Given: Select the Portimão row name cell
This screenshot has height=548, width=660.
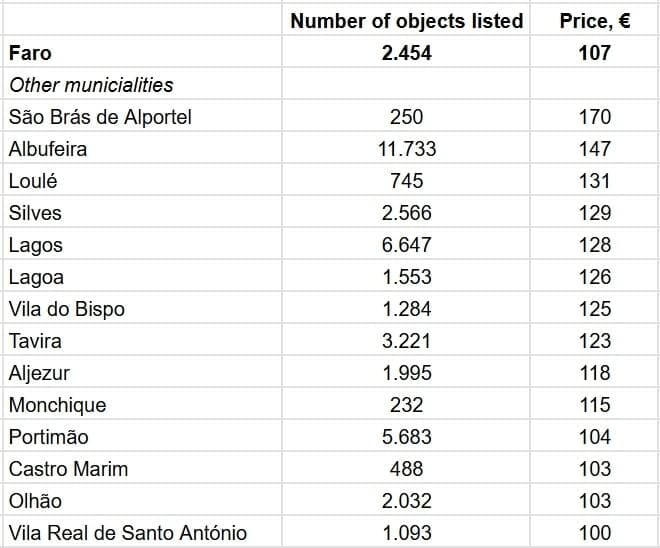Looking at the screenshot, I should coord(48,437).
